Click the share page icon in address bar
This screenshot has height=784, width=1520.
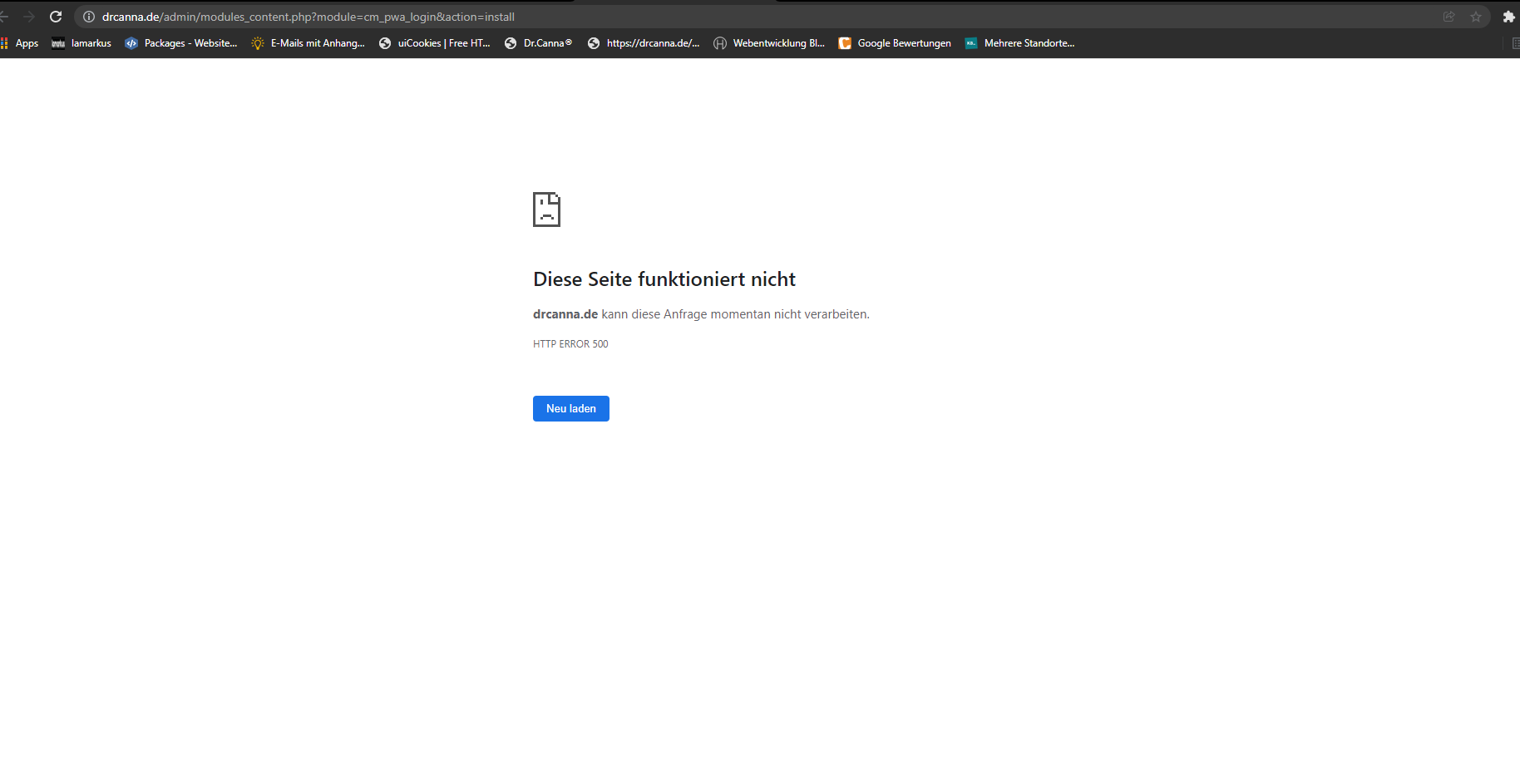(x=1449, y=17)
